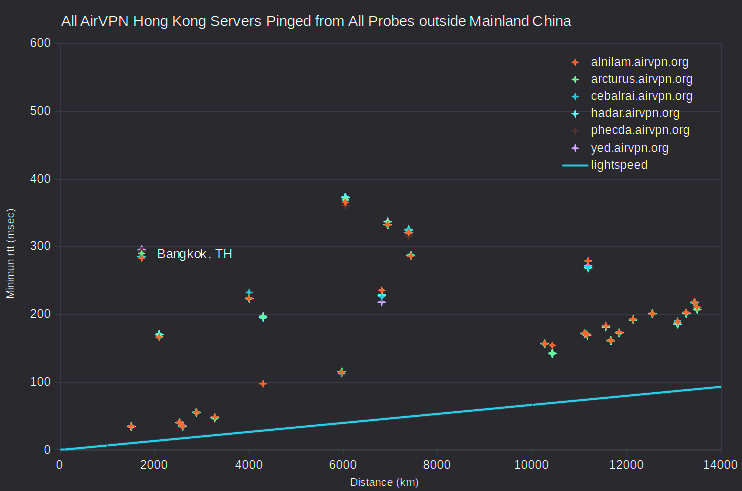This screenshot has width=742, height=491.
Task: Click the 600 tick label on y-axis
Action: [40, 43]
